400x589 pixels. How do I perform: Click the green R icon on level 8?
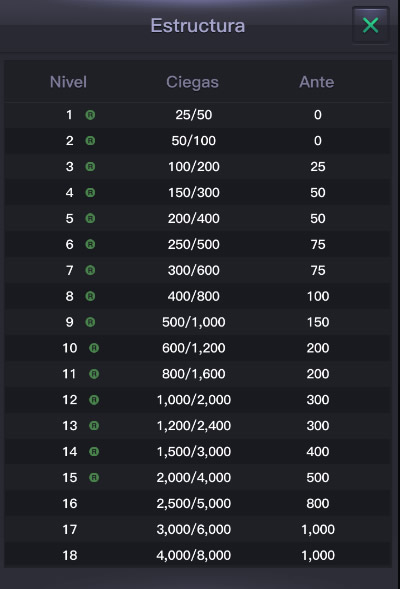coord(90,296)
